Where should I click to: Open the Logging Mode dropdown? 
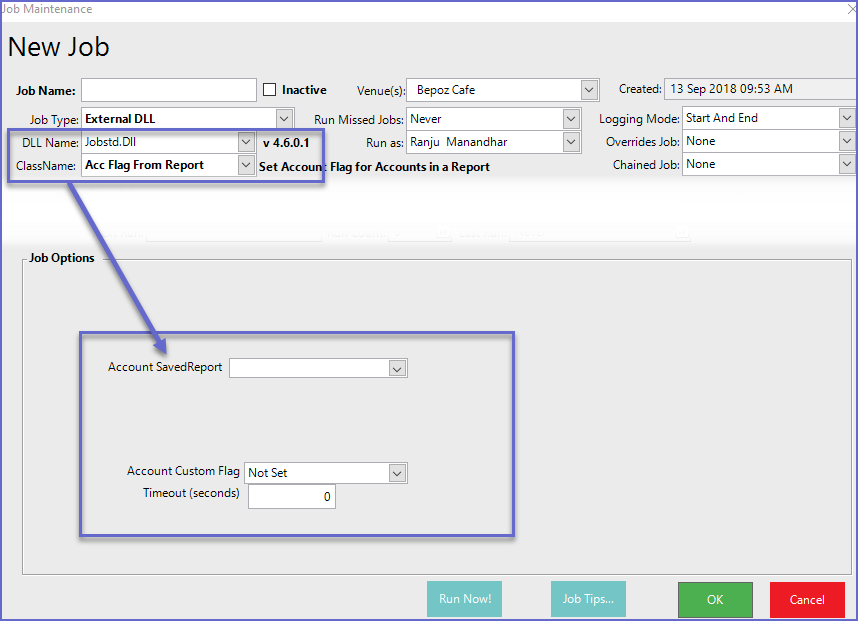[x=847, y=118]
